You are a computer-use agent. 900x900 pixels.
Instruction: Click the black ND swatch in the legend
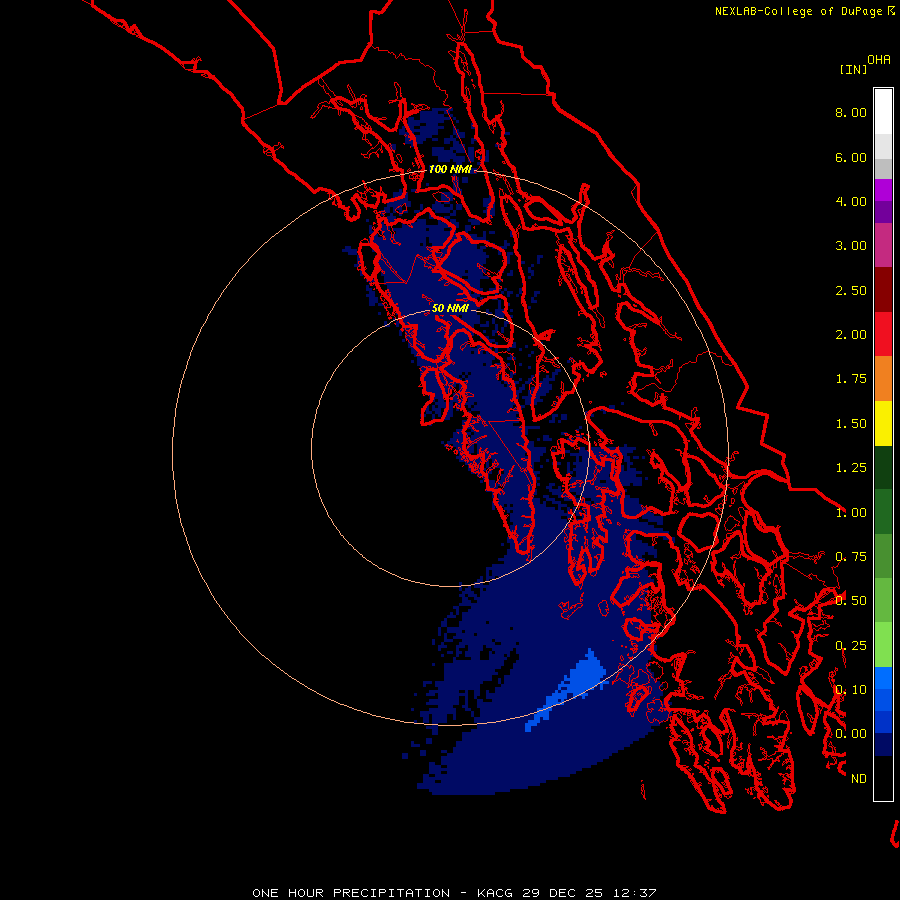883,778
